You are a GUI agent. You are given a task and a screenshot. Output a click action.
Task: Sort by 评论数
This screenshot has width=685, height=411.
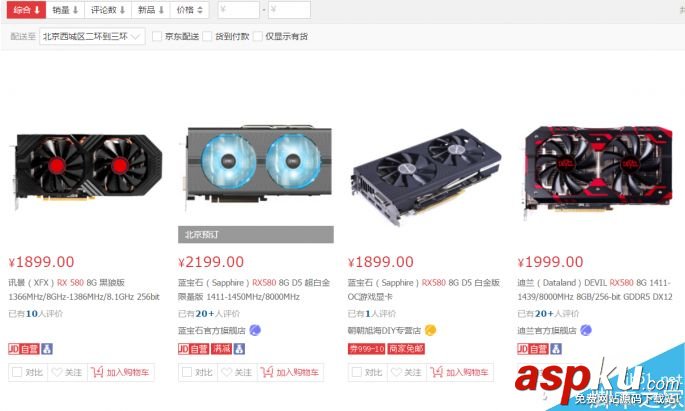click(x=108, y=10)
